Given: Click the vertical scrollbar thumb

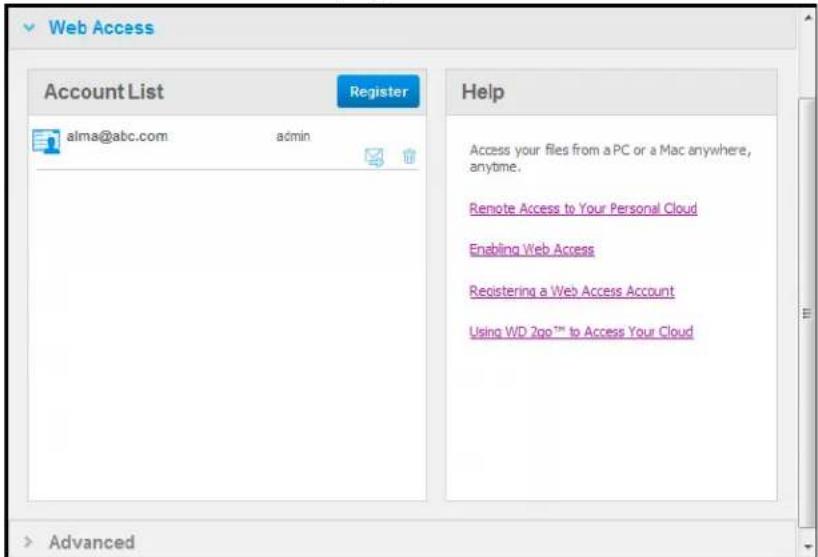Looking at the screenshot, I should coord(807,313).
